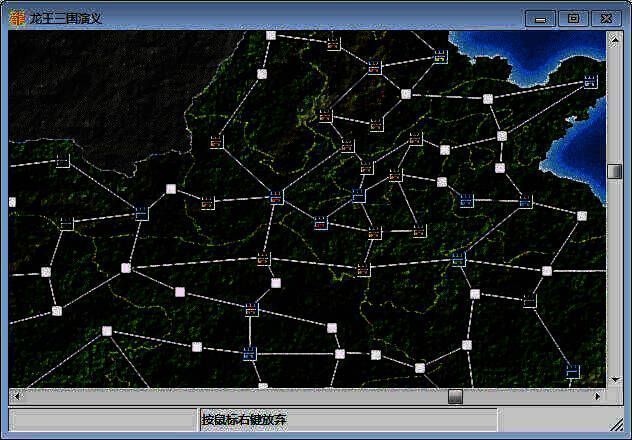The height and width of the screenshot is (440, 632).
Task: Select the city icon in the map's bottom-right corner
Action: tap(573, 371)
